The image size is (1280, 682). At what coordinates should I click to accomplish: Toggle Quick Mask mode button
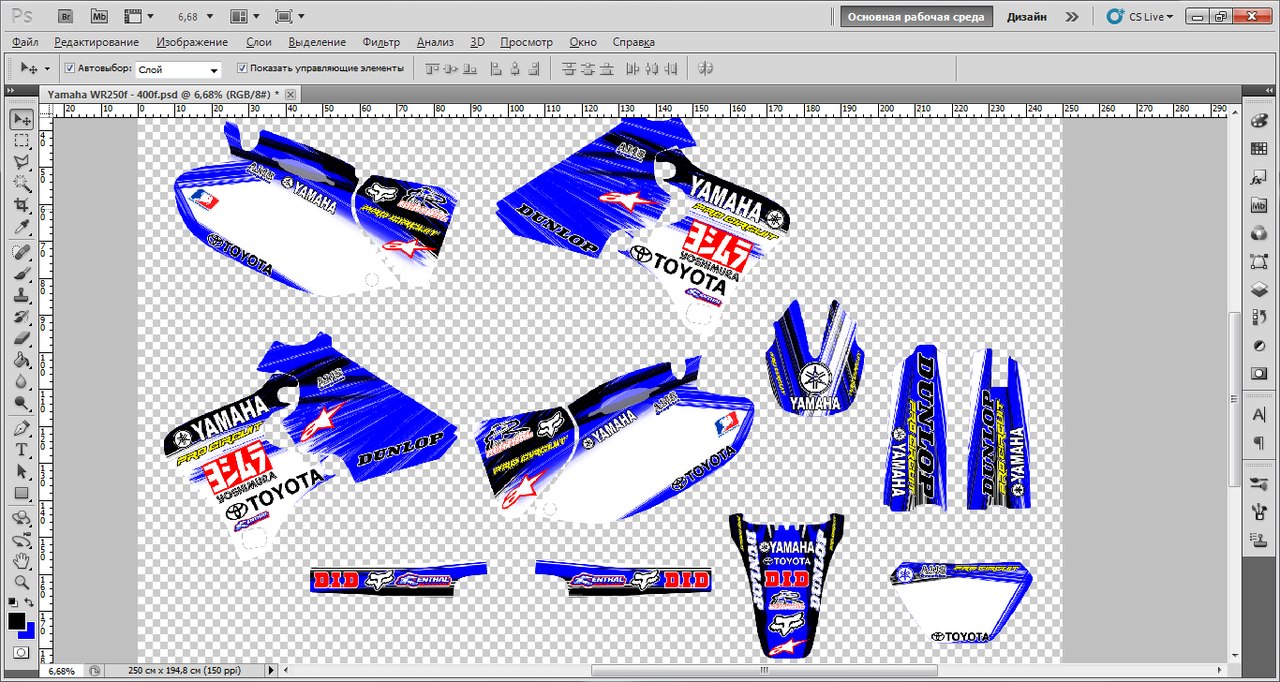point(21,652)
